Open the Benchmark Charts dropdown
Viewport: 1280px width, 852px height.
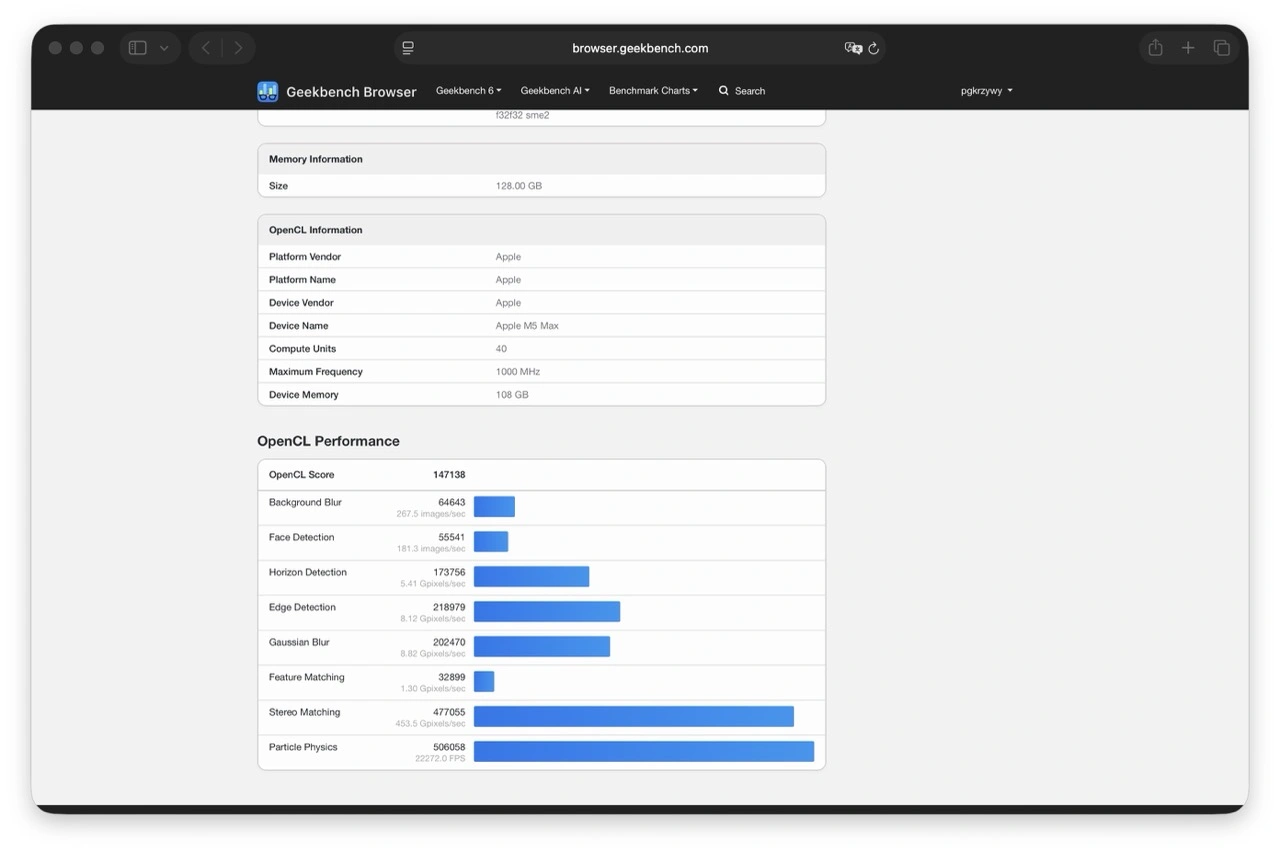pos(653,91)
